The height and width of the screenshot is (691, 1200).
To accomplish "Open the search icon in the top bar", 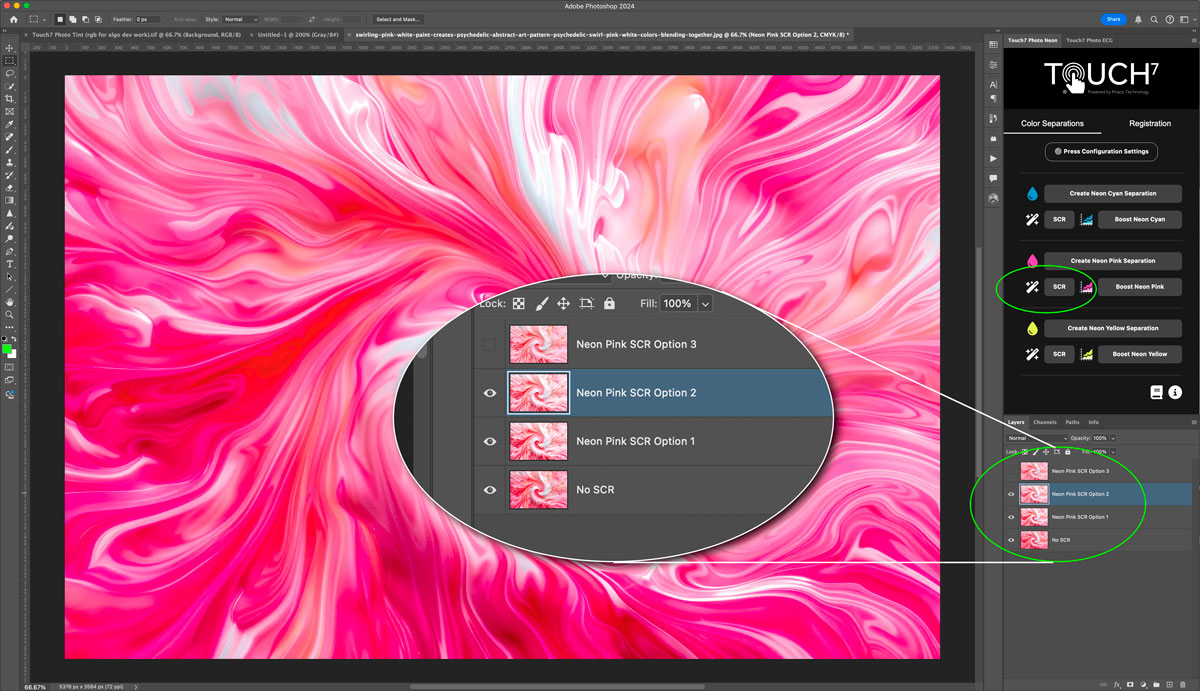I will (1154, 19).
